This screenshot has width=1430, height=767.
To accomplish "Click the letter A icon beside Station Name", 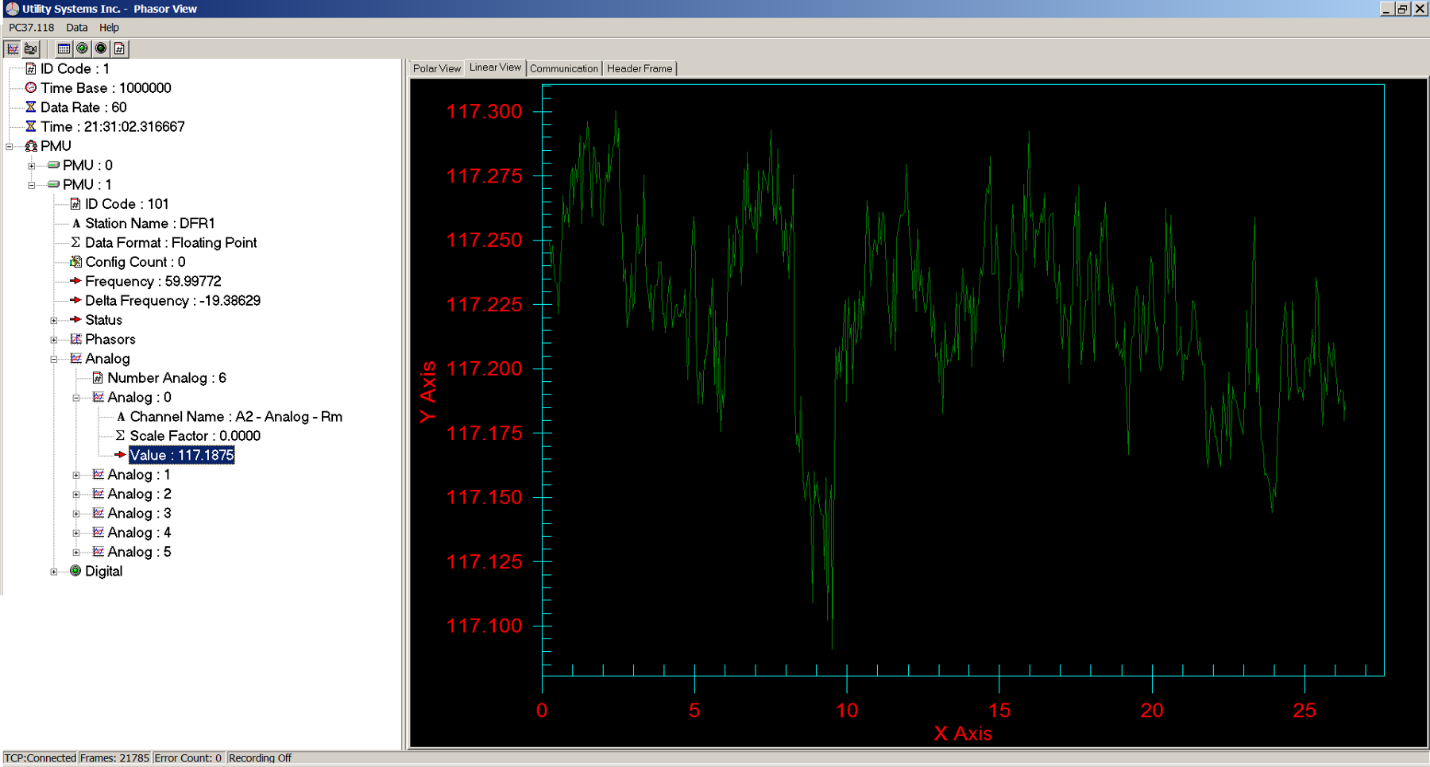I will click(76, 223).
